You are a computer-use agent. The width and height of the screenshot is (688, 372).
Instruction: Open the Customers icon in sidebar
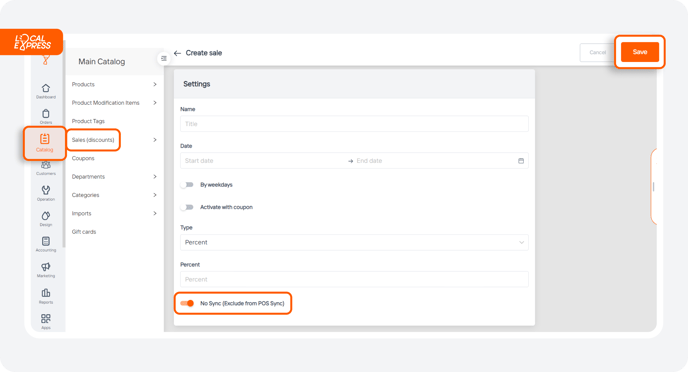46,165
